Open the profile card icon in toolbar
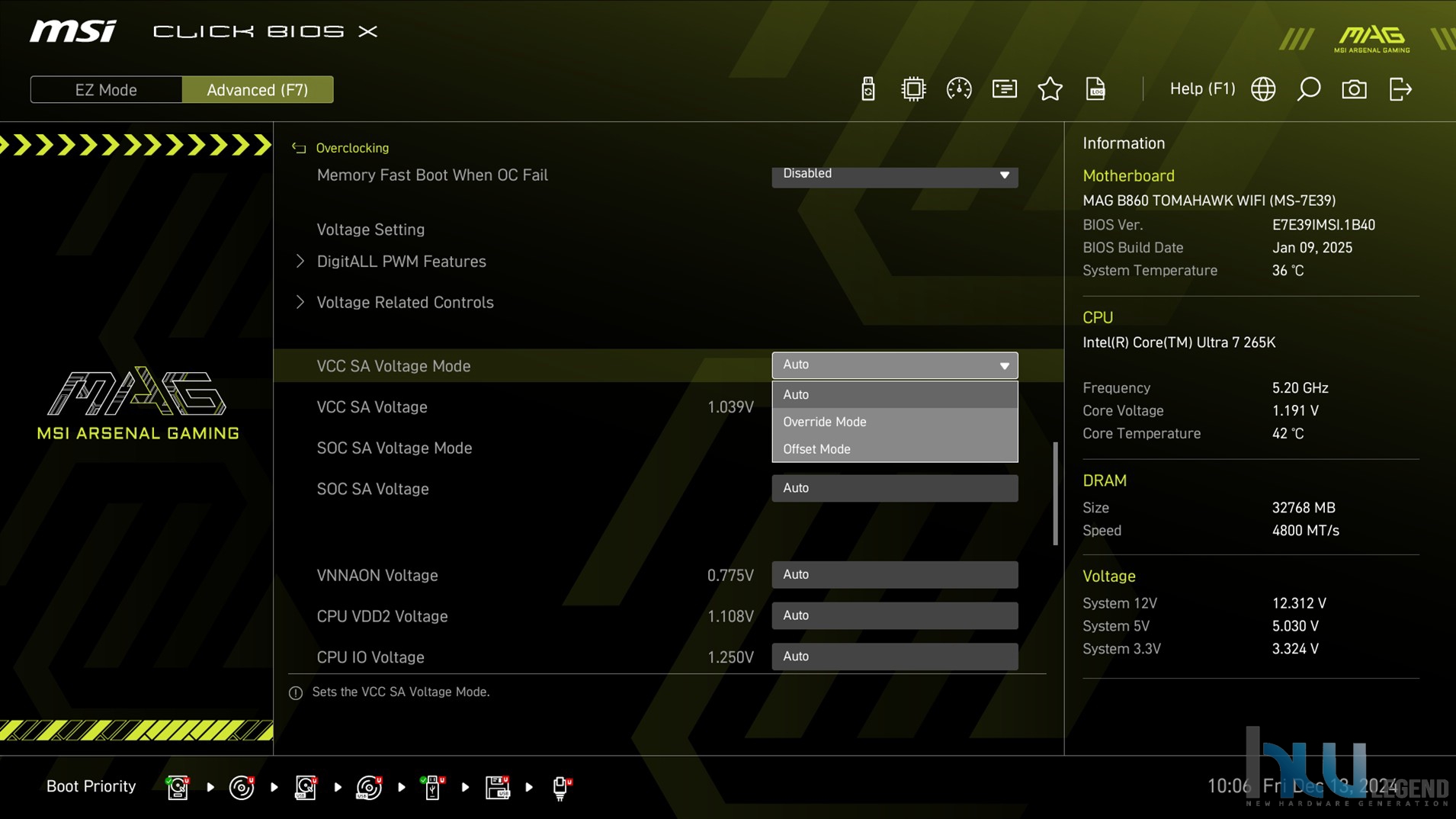This screenshot has height=819, width=1456. click(x=1004, y=89)
